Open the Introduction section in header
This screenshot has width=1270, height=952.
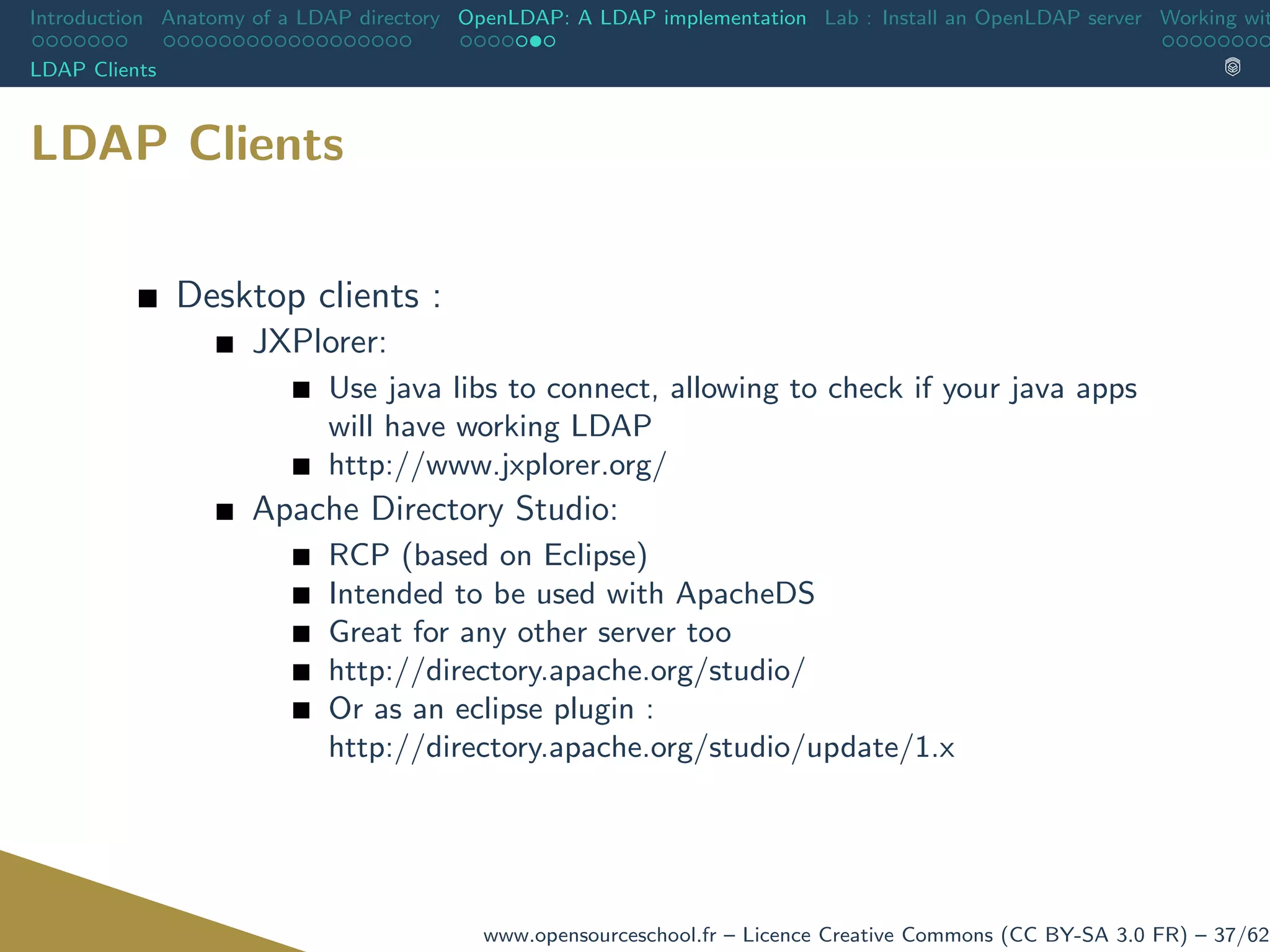86,18
